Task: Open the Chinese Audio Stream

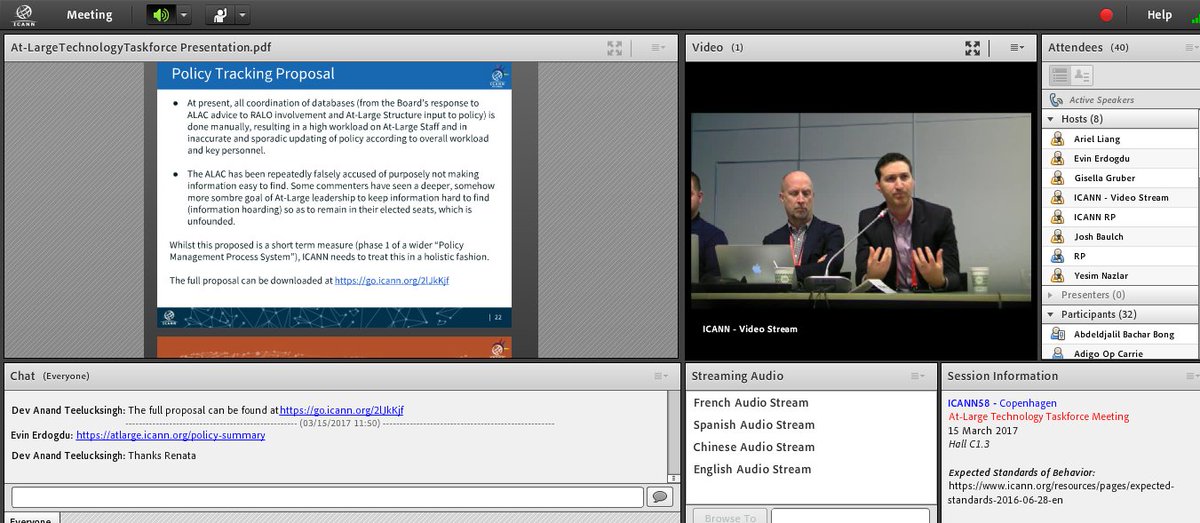Action: pos(754,447)
